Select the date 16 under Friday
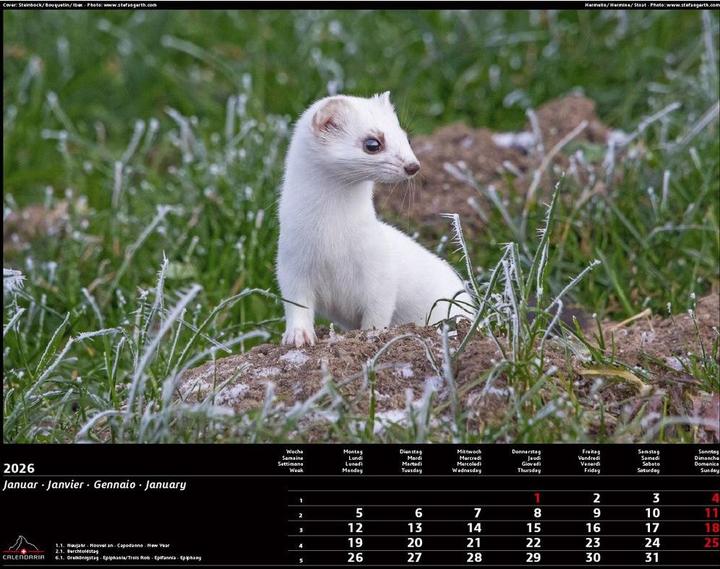 [593, 528]
